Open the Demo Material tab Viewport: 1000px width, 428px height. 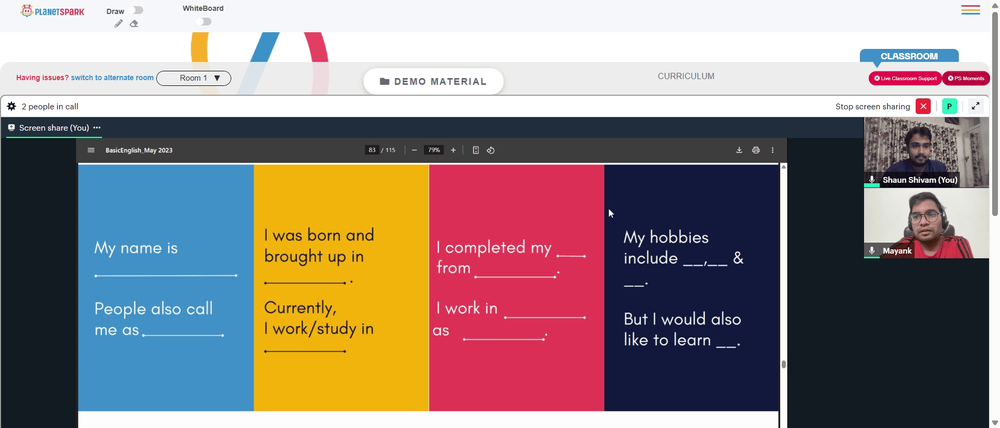(433, 82)
